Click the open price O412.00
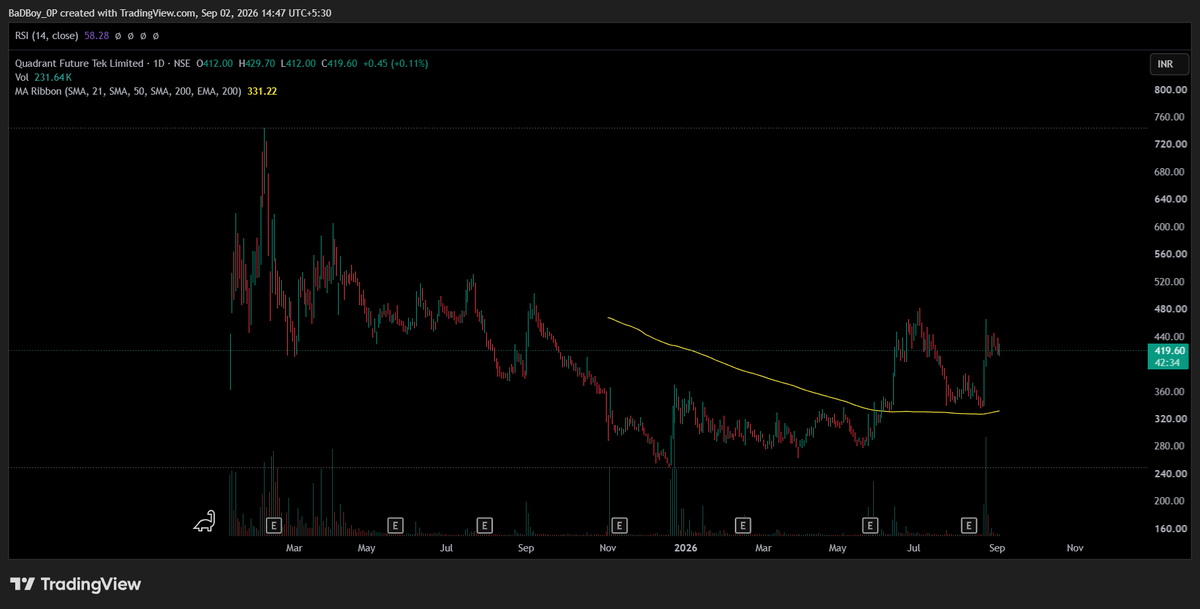This screenshot has height=609, width=1200. (x=215, y=63)
